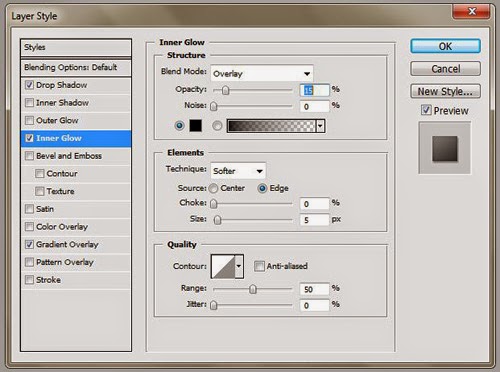Click the glow gradient bar
The image size is (500, 372).
pyautogui.click(x=272, y=126)
